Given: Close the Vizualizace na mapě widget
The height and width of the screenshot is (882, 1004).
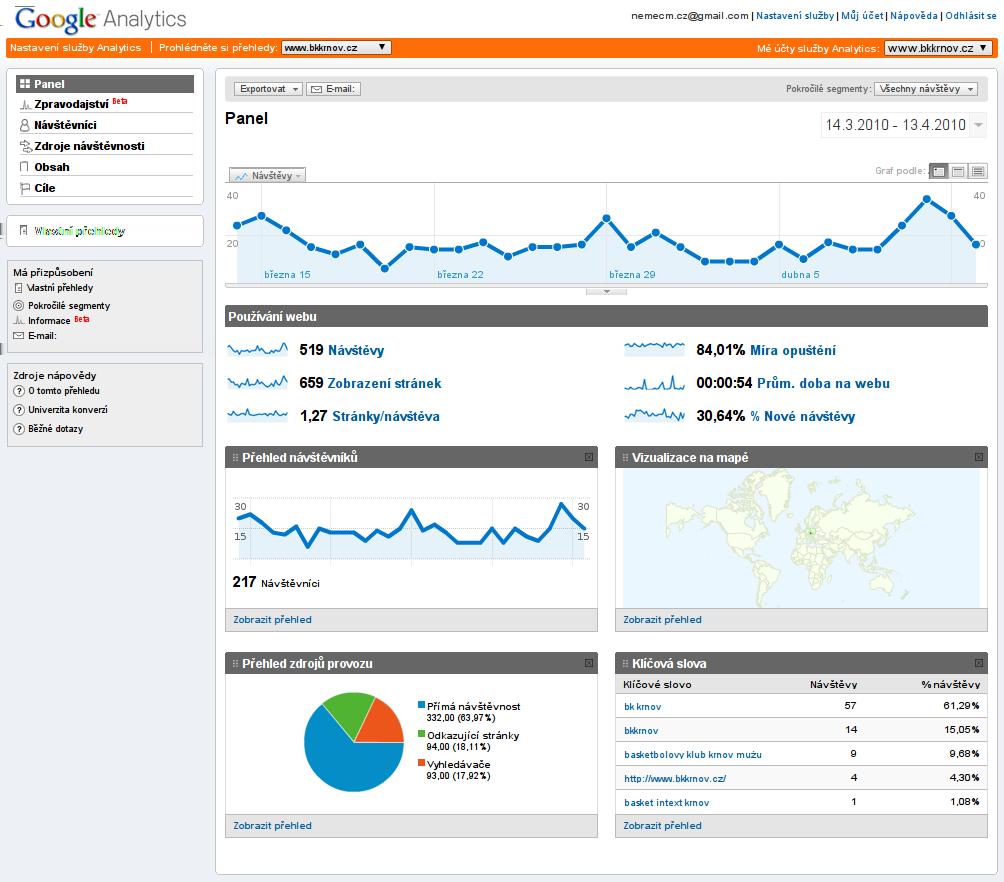Looking at the screenshot, I should [x=978, y=457].
